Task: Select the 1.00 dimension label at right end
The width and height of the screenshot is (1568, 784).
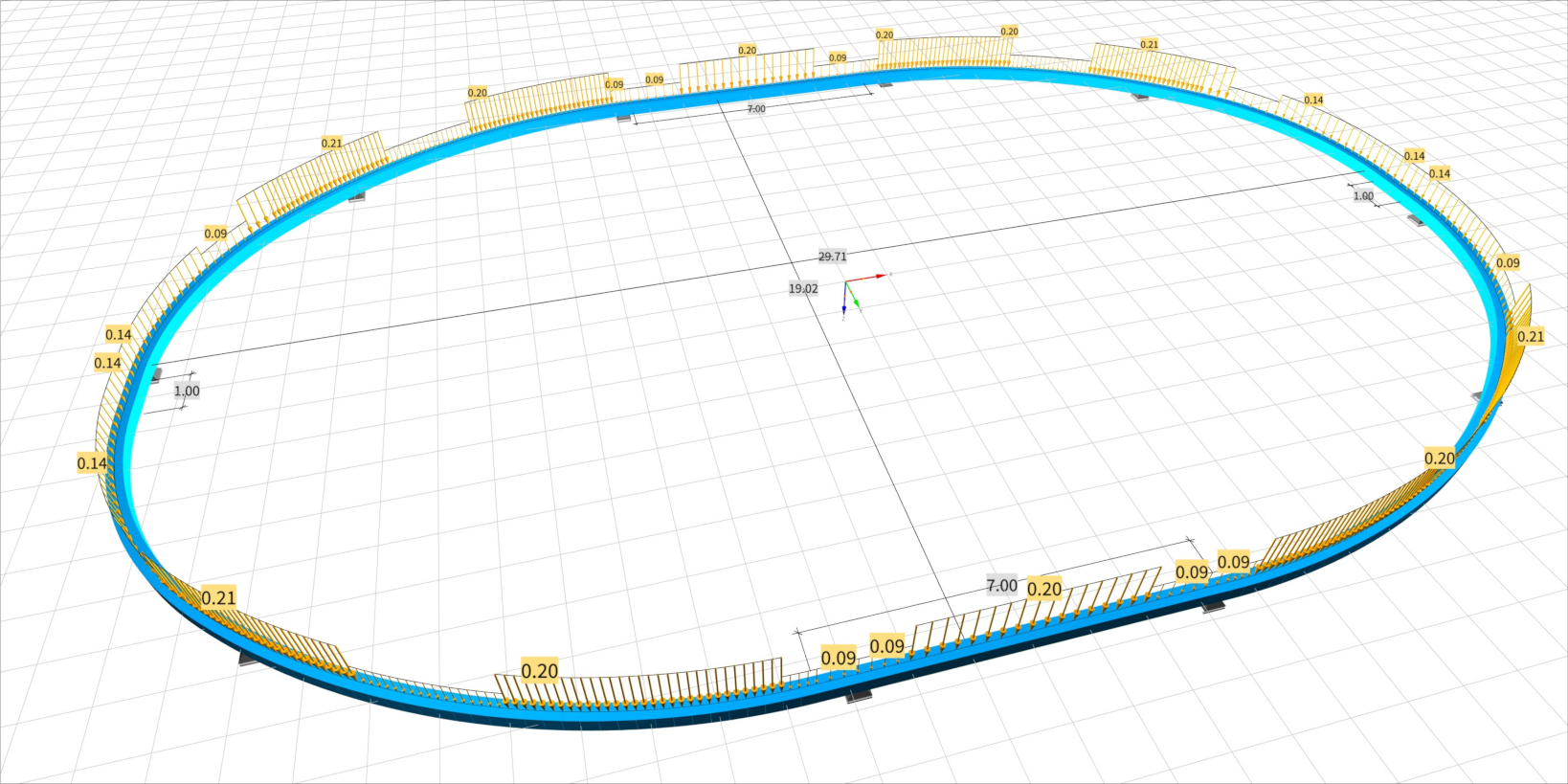Action: coord(1363,196)
